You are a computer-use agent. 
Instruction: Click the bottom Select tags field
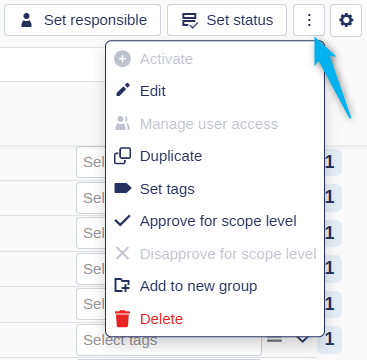(169, 340)
